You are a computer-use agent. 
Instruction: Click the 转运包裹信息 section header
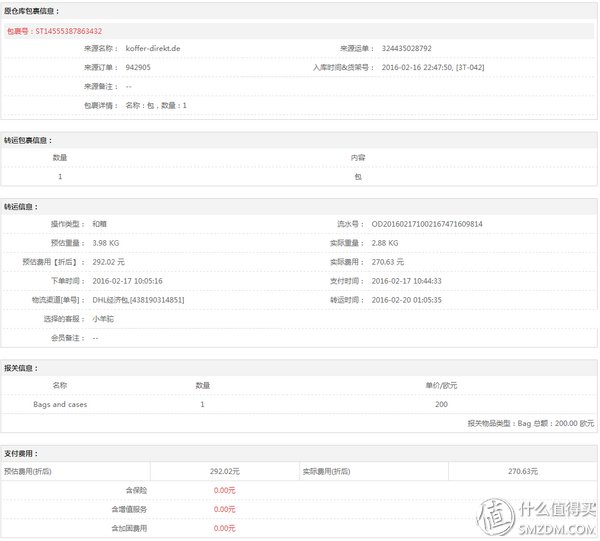click(x=28, y=140)
